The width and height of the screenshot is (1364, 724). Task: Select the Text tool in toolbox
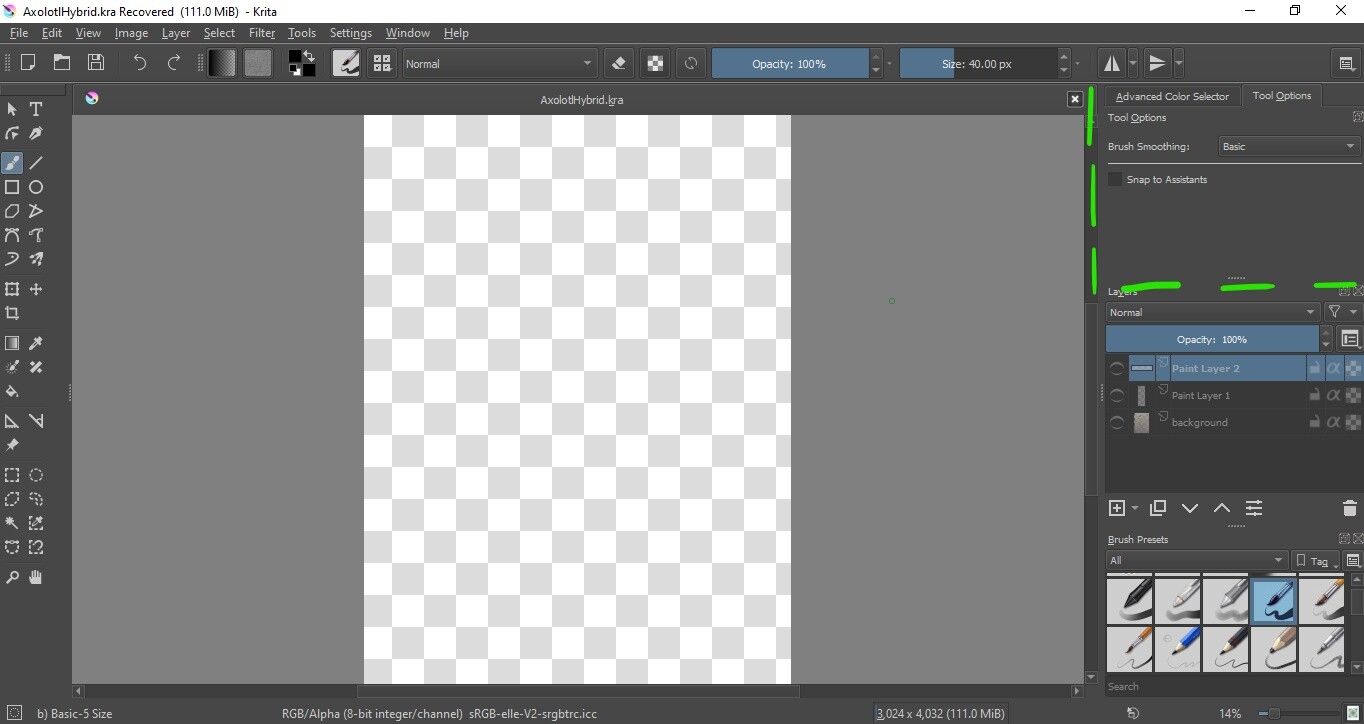36,109
